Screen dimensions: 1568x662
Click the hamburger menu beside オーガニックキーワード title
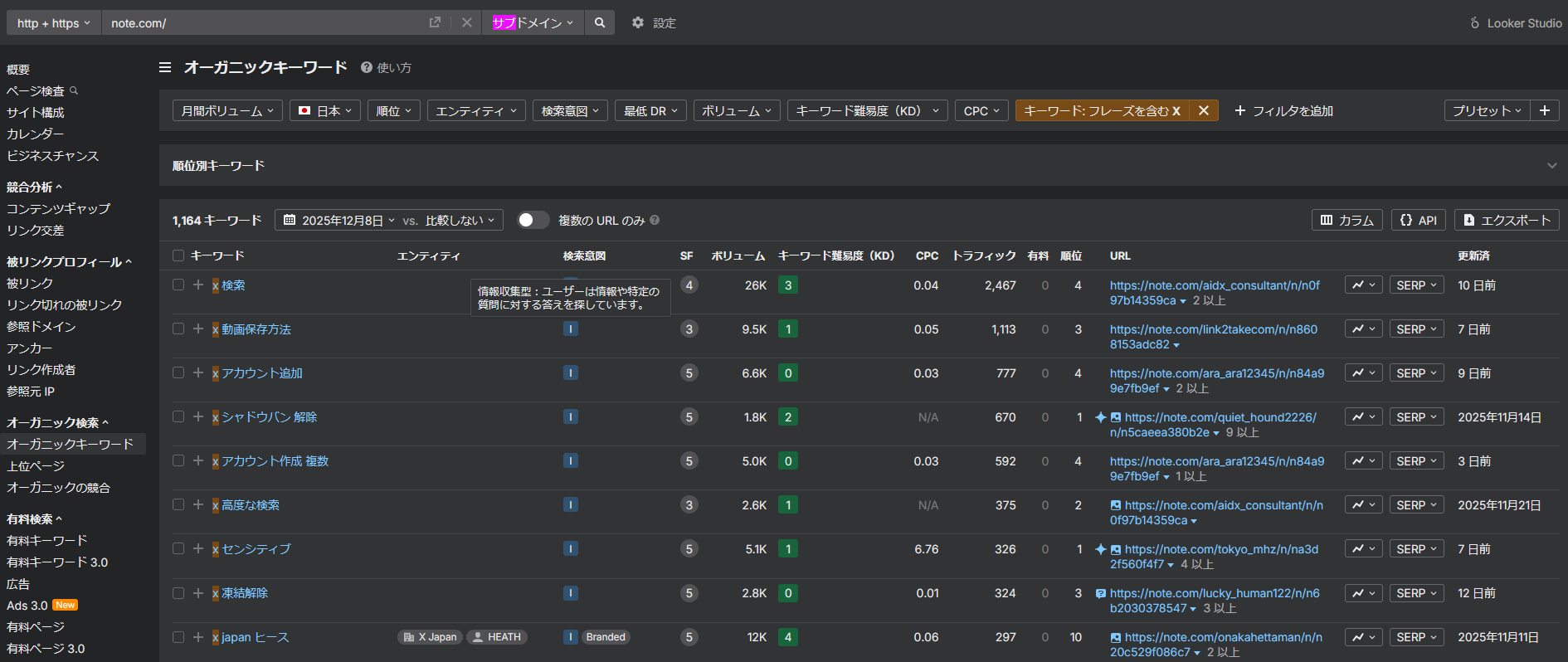tap(165, 67)
